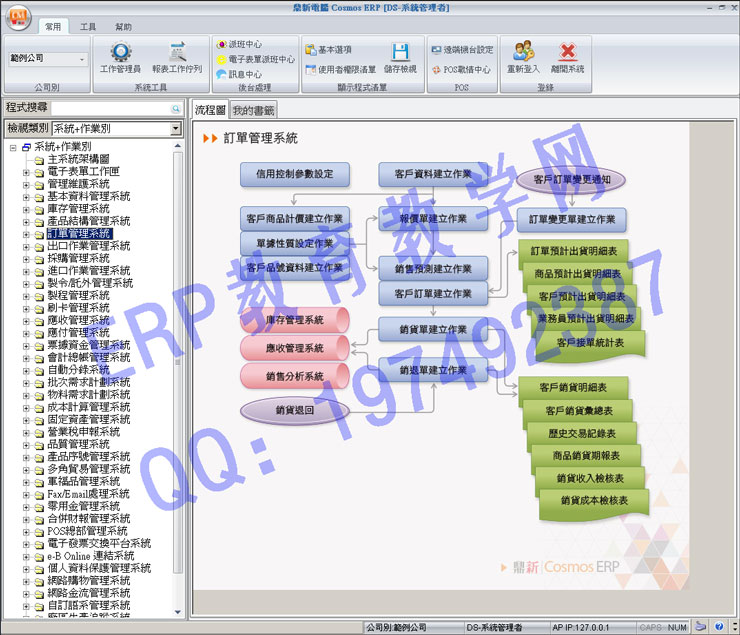Open the 工作管理員 tool icon
This screenshot has height=635, width=740.
[121, 58]
